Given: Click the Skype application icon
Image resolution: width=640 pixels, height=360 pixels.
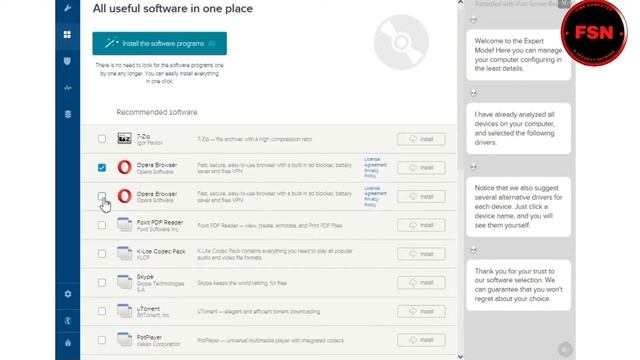Looking at the screenshot, I should tap(124, 282).
